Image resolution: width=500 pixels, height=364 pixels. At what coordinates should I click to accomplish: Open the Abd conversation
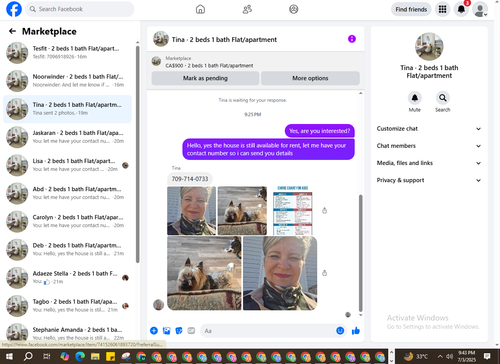pos(68,193)
